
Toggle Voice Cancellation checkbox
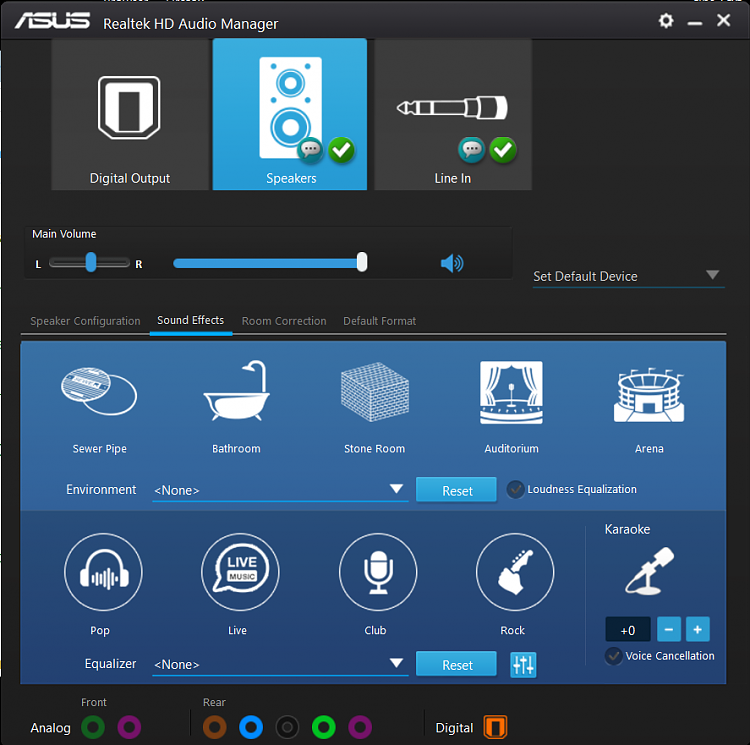click(x=613, y=656)
